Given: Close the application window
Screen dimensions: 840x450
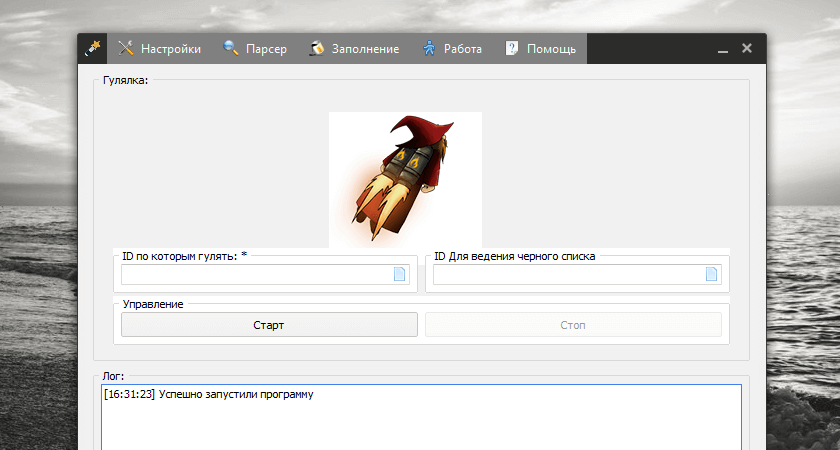Looking at the screenshot, I should [747, 48].
